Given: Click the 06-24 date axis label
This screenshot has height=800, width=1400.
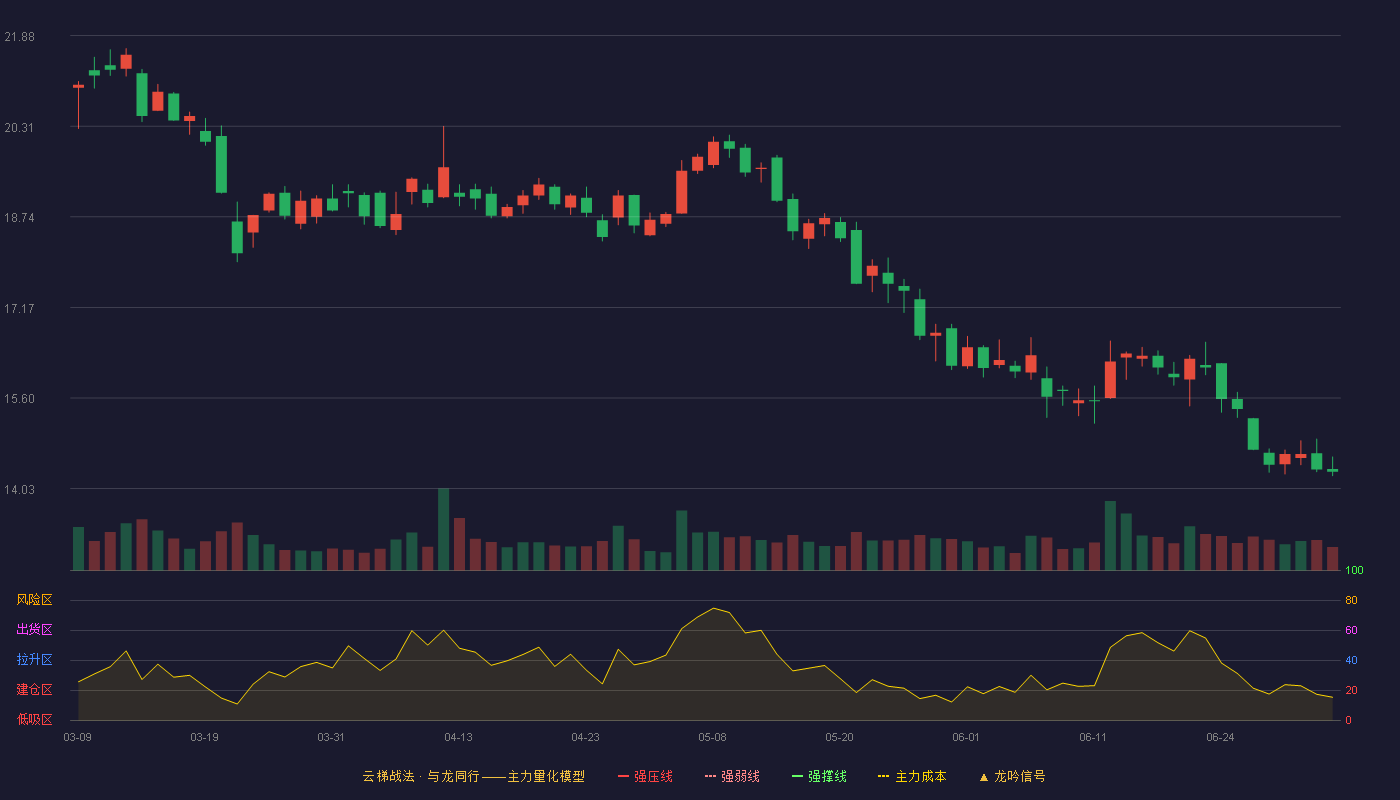Looking at the screenshot, I should point(1220,737).
